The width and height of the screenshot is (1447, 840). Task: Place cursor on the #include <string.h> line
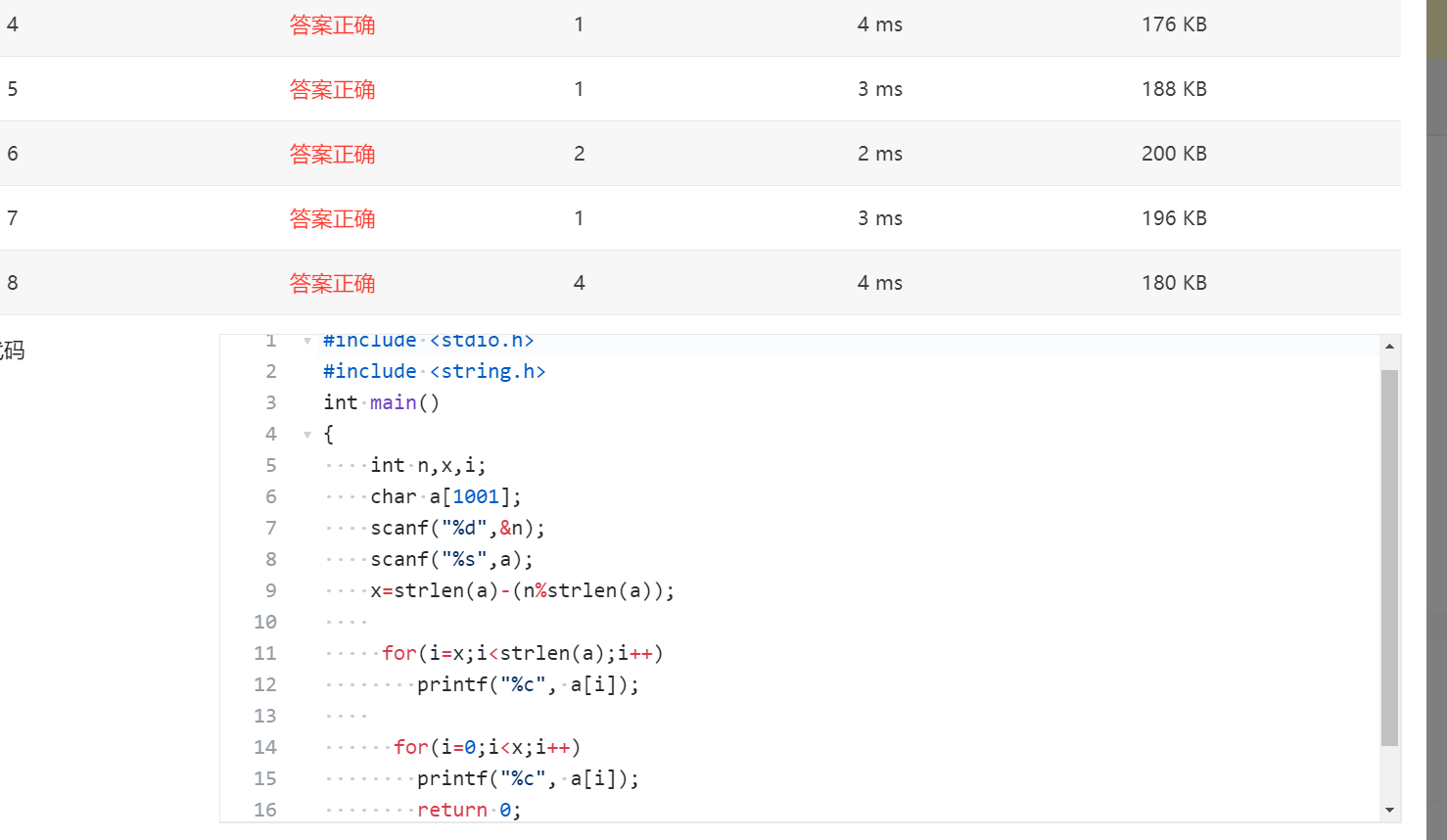pyautogui.click(x=434, y=372)
